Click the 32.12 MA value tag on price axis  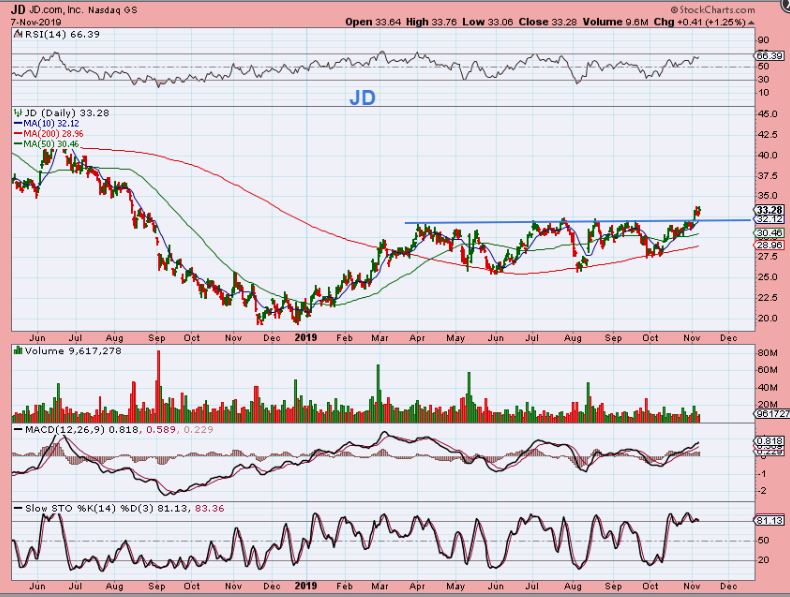(x=769, y=219)
